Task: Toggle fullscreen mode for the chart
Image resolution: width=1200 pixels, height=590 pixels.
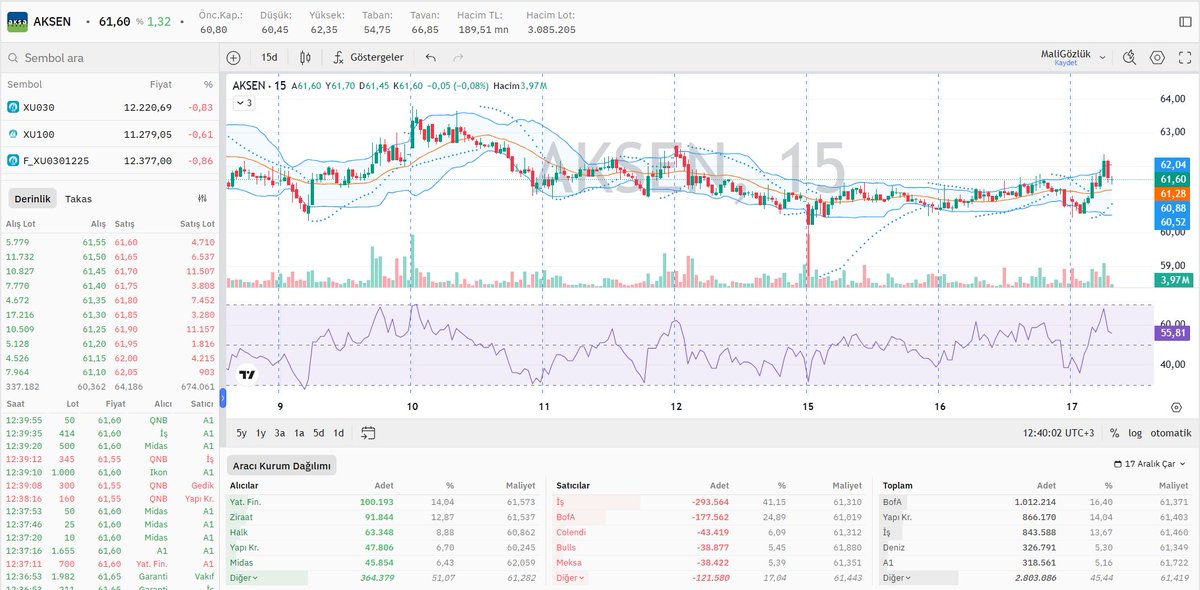Action: coord(1184,58)
